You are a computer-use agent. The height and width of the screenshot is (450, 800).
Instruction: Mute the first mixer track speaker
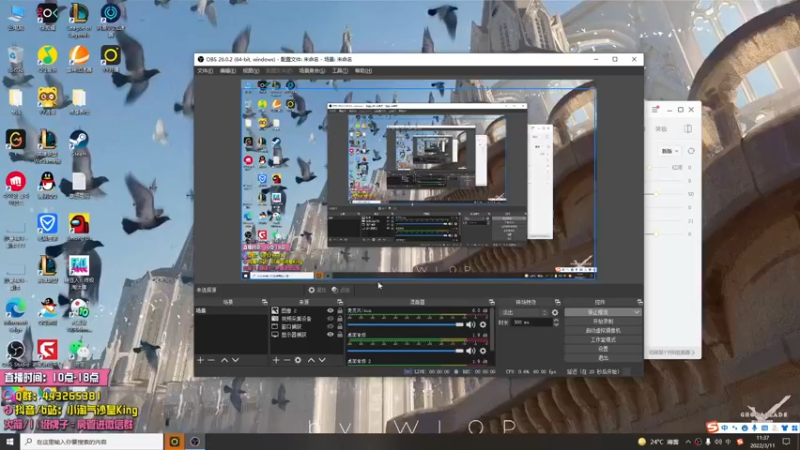pyautogui.click(x=470, y=324)
